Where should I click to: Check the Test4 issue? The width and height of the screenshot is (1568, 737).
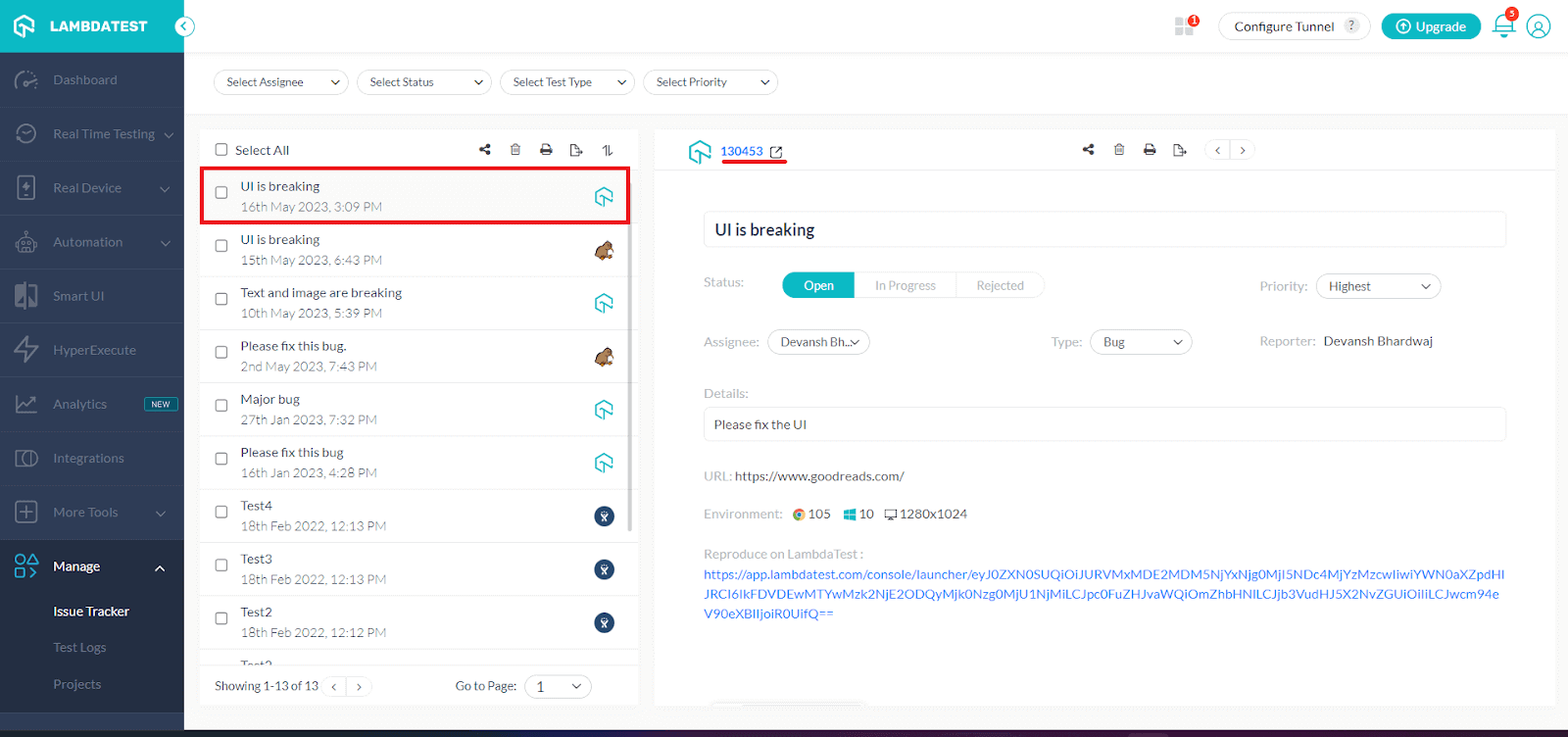(221, 512)
